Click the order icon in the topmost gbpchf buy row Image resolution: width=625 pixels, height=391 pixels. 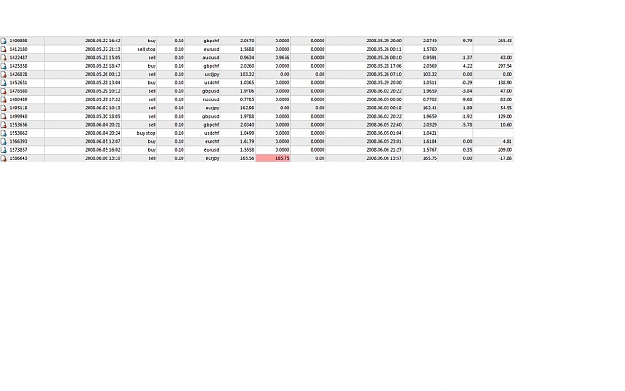point(4,41)
